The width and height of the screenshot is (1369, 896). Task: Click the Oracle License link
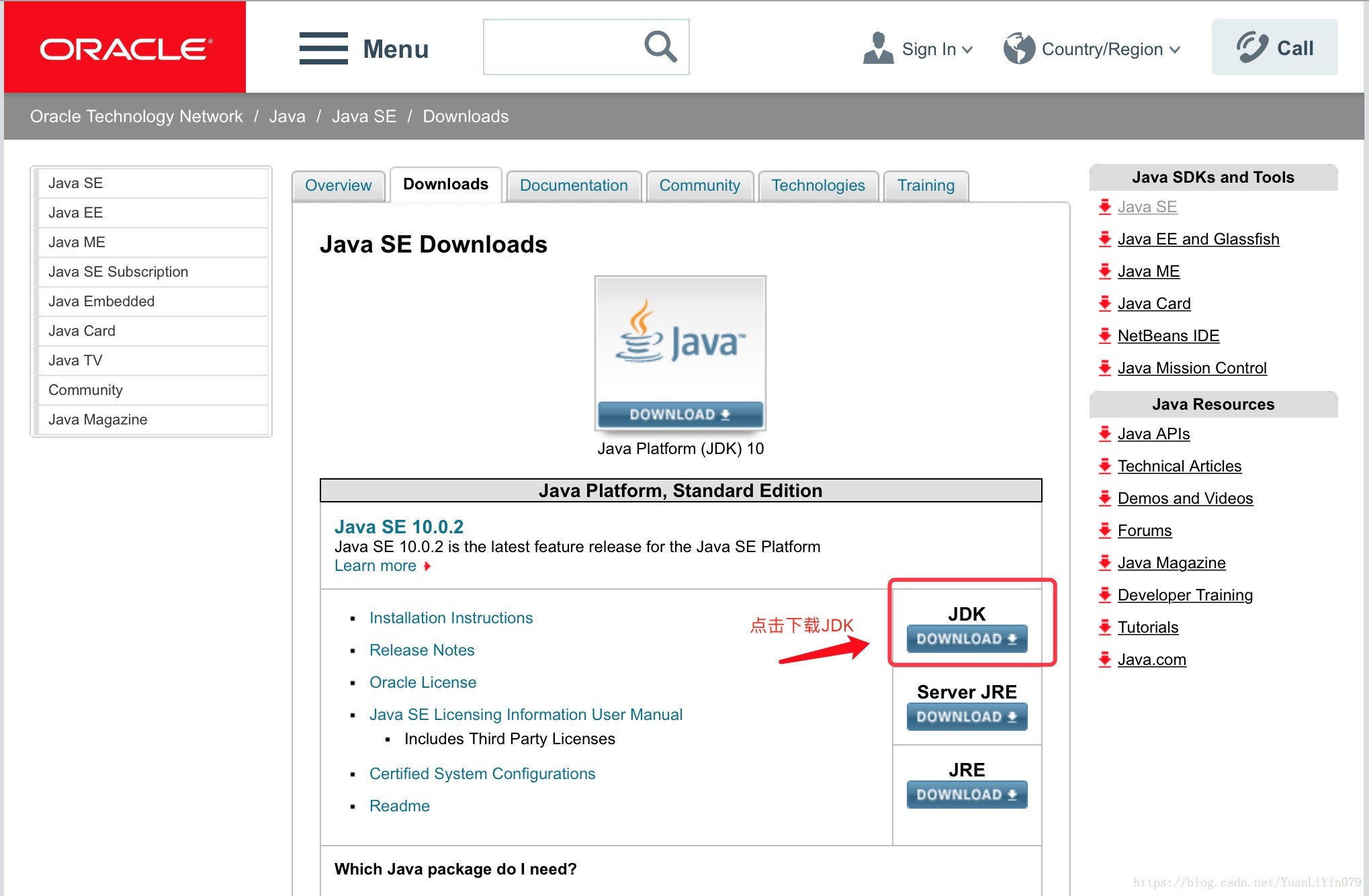tap(422, 682)
